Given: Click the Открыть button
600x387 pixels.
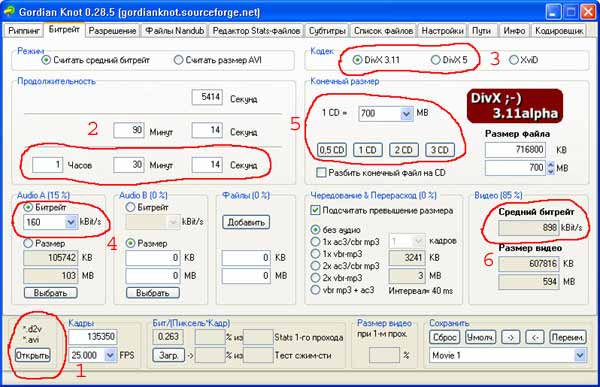Looking at the screenshot, I should (33, 355).
